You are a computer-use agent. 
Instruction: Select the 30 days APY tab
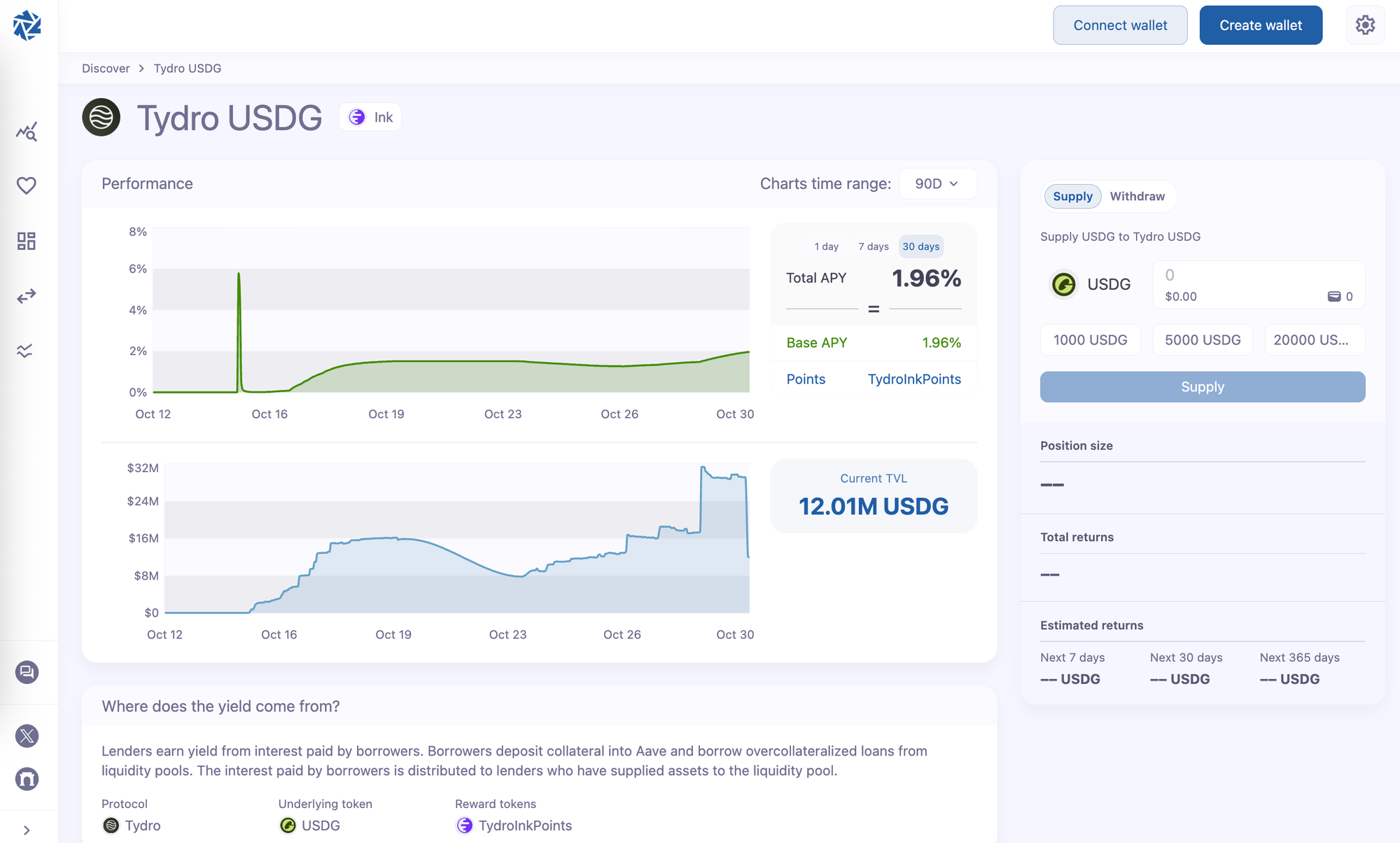920,246
